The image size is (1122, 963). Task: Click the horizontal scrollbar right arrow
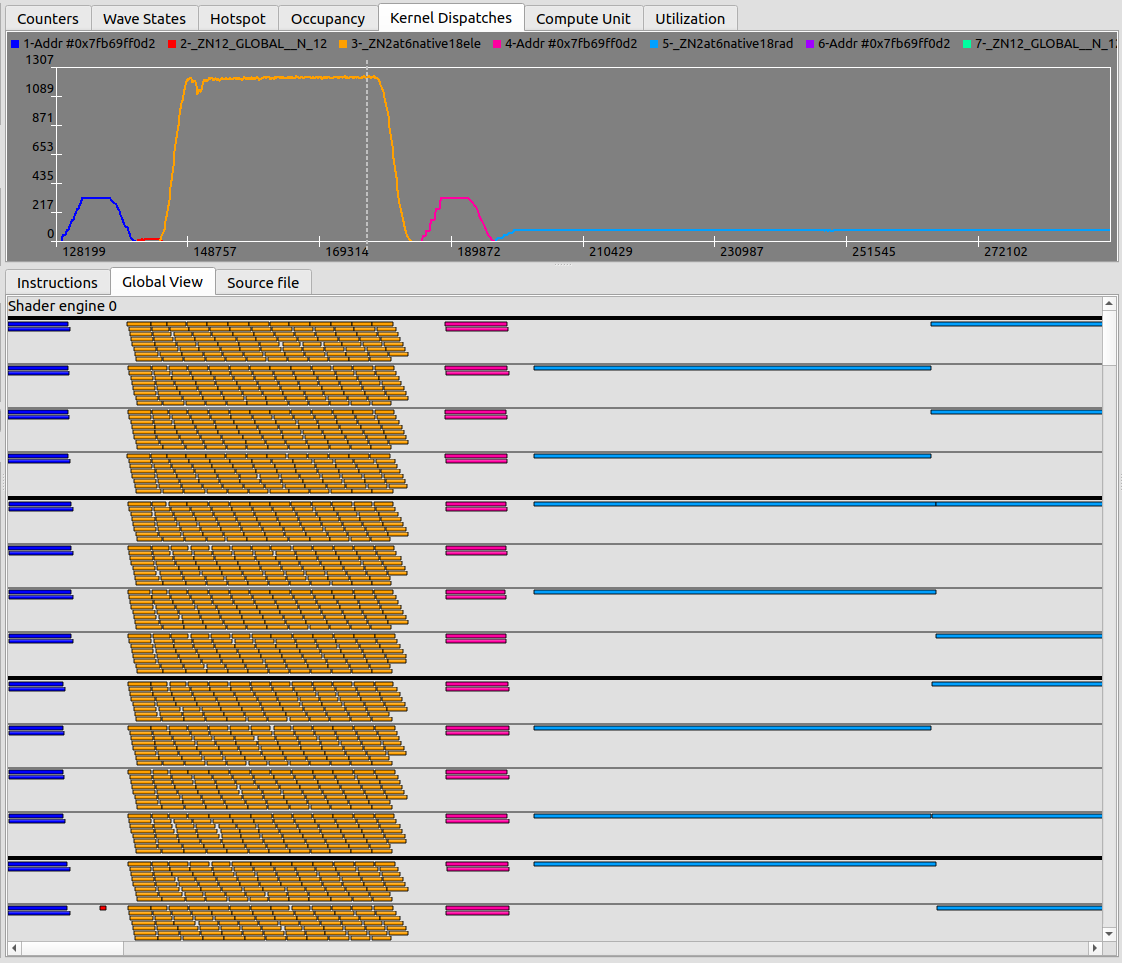(x=1094, y=947)
